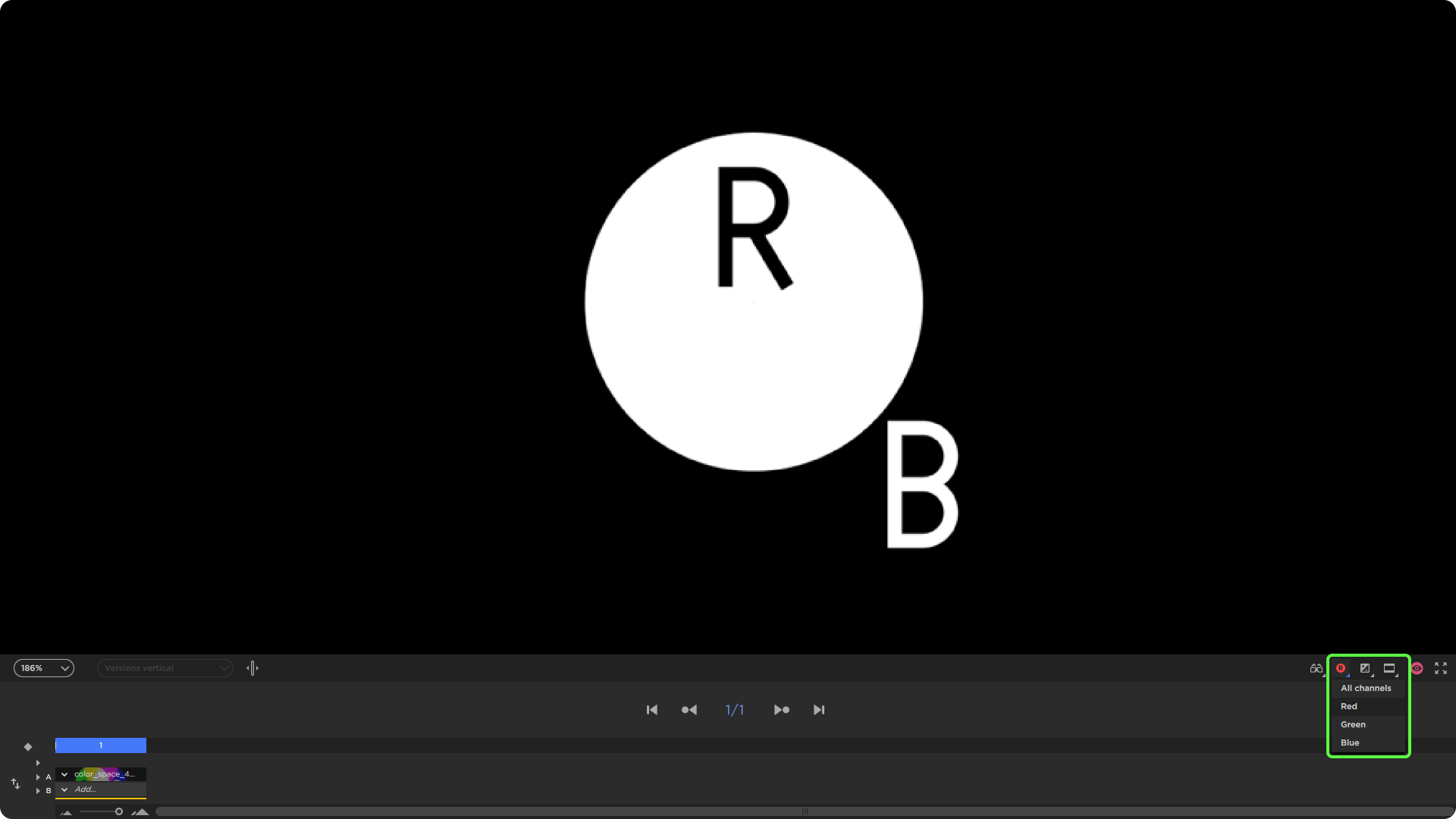This screenshot has width=1456, height=819.
Task: Open the Versions vertical dropdown
Action: (165, 668)
